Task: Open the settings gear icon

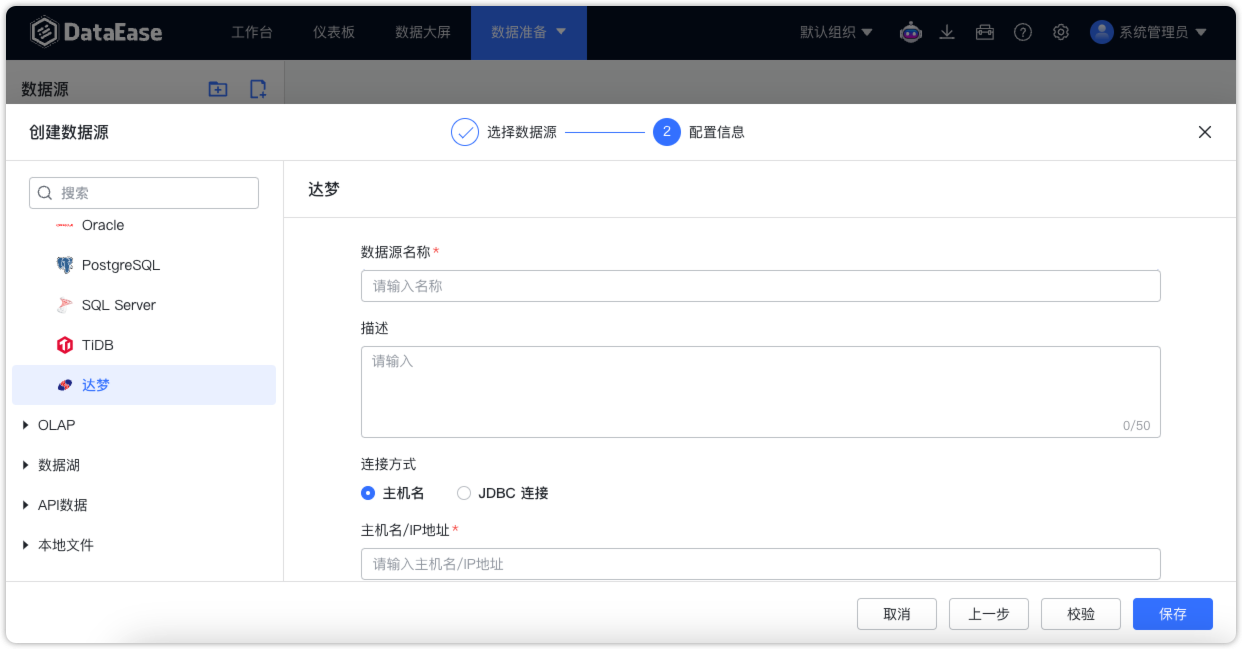Action: (x=1060, y=32)
